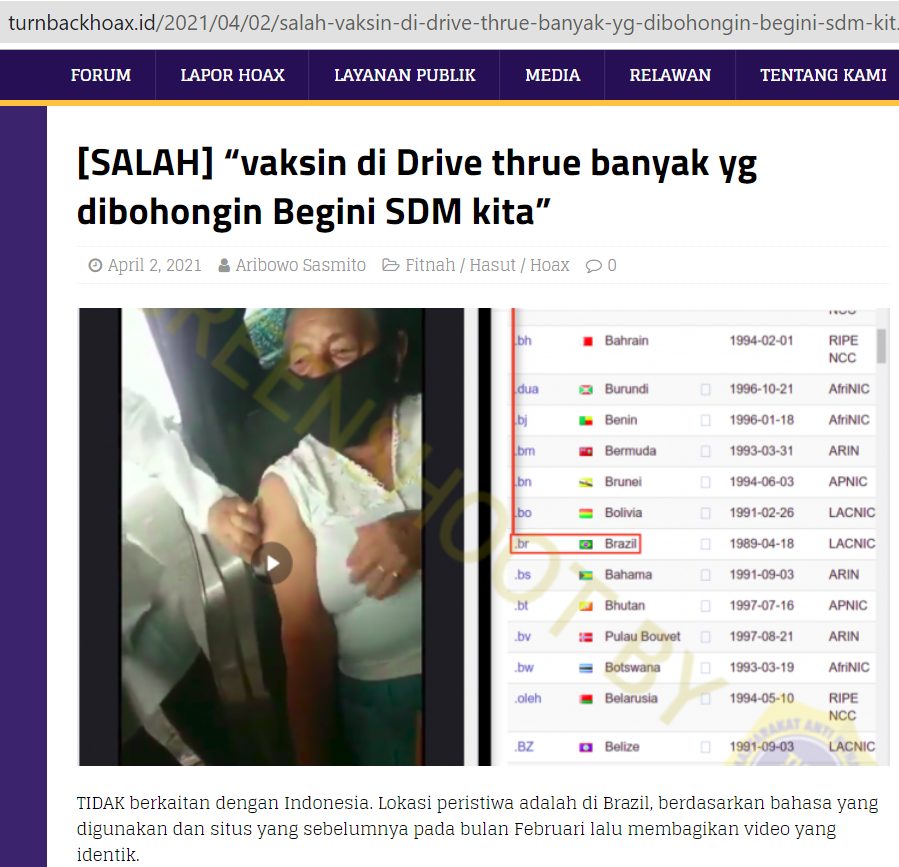The height and width of the screenshot is (867, 899).
Task: Toggle the checkbox in the Burundi row
Action: pyautogui.click(x=706, y=389)
